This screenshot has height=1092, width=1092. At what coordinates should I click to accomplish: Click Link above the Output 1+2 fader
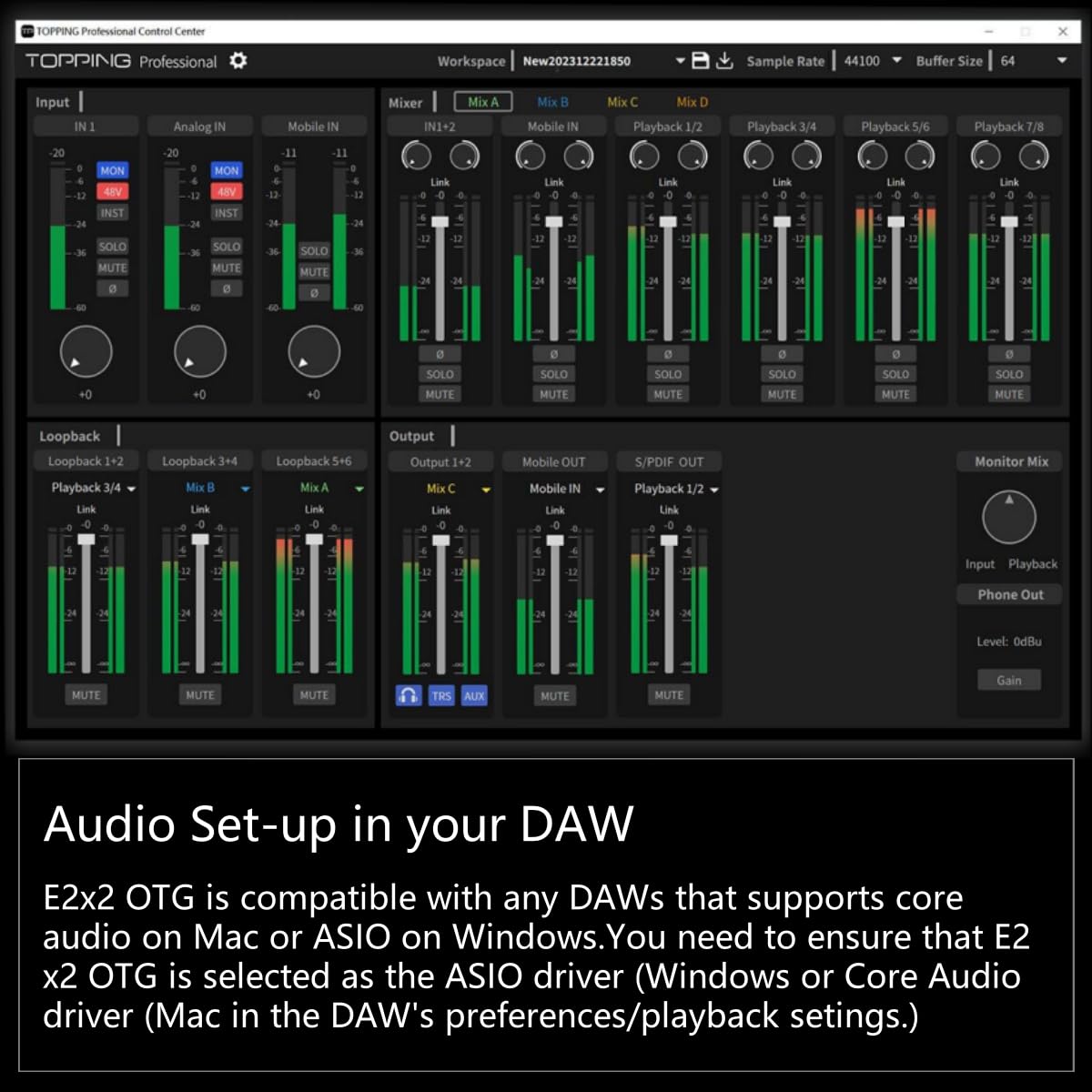click(x=441, y=511)
